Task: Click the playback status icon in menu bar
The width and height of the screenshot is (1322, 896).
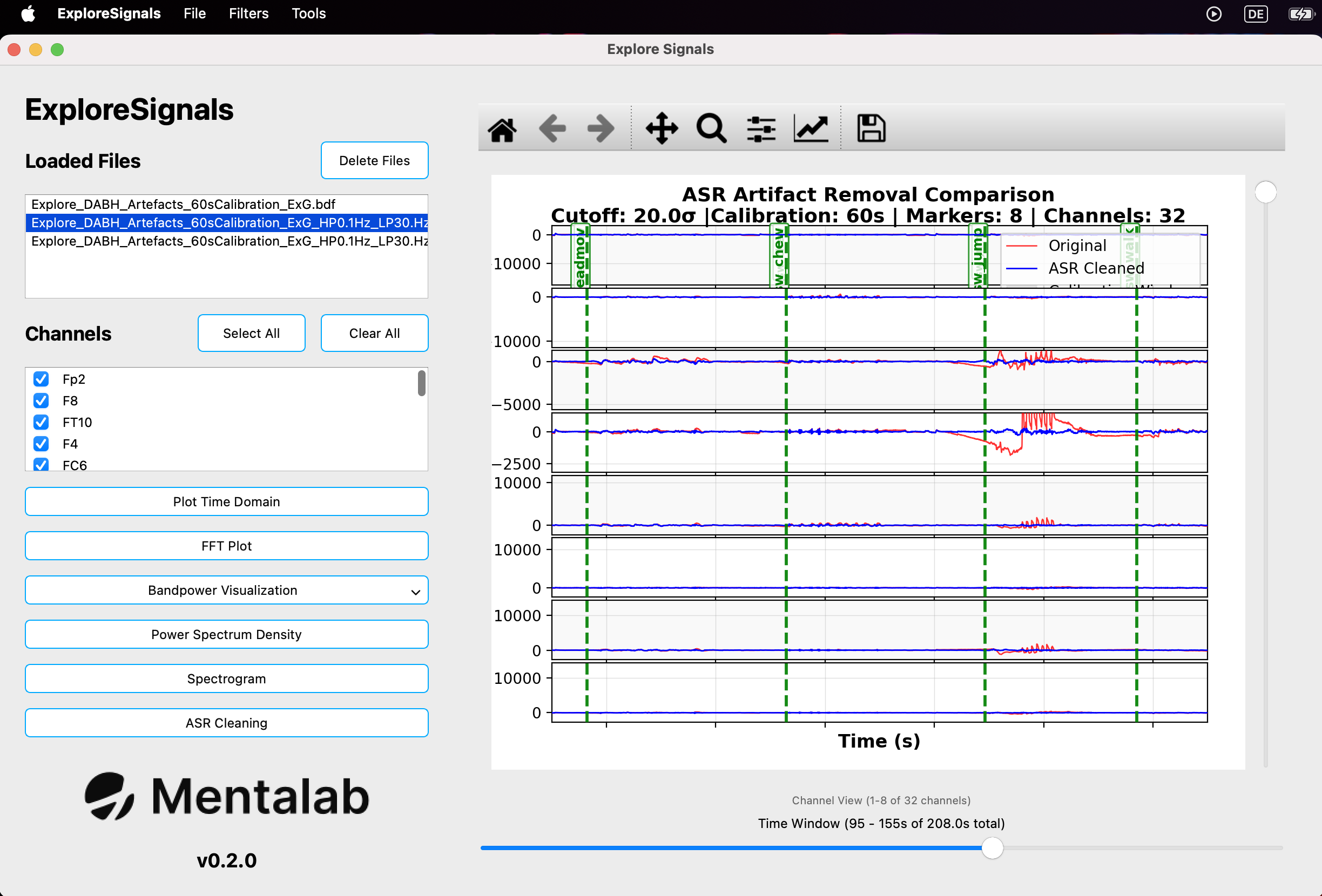Action: pyautogui.click(x=1213, y=13)
